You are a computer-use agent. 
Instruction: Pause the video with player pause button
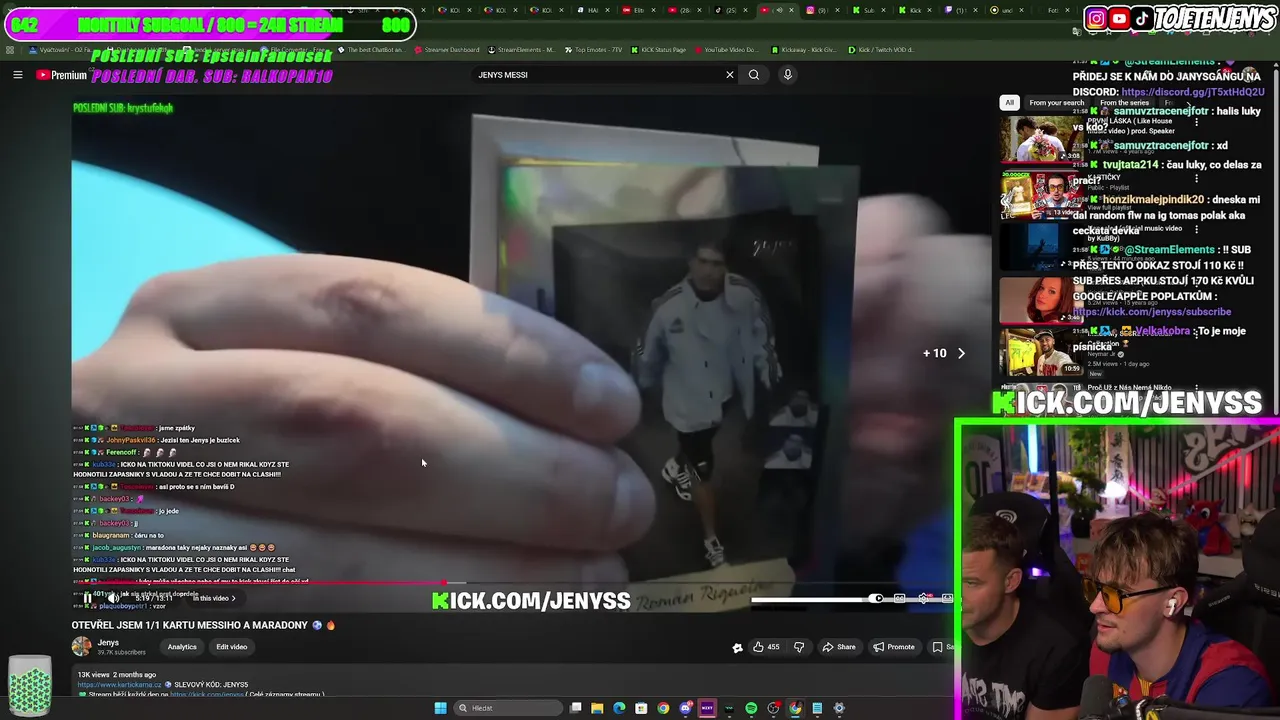(x=87, y=598)
